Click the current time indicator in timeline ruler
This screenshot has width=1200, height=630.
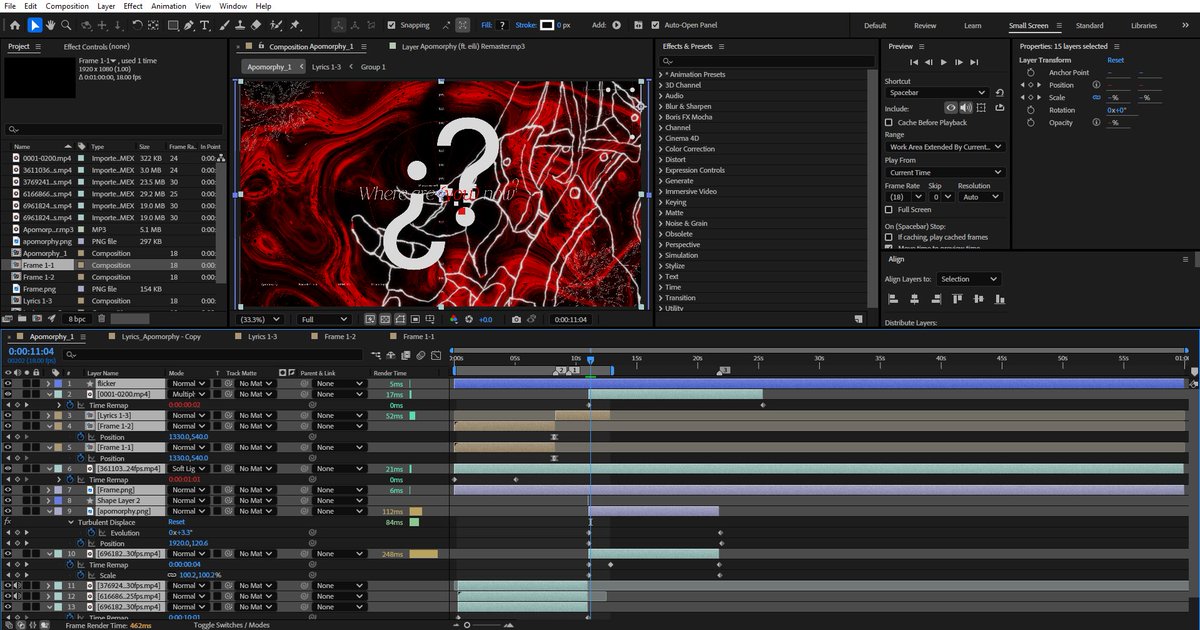590,360
